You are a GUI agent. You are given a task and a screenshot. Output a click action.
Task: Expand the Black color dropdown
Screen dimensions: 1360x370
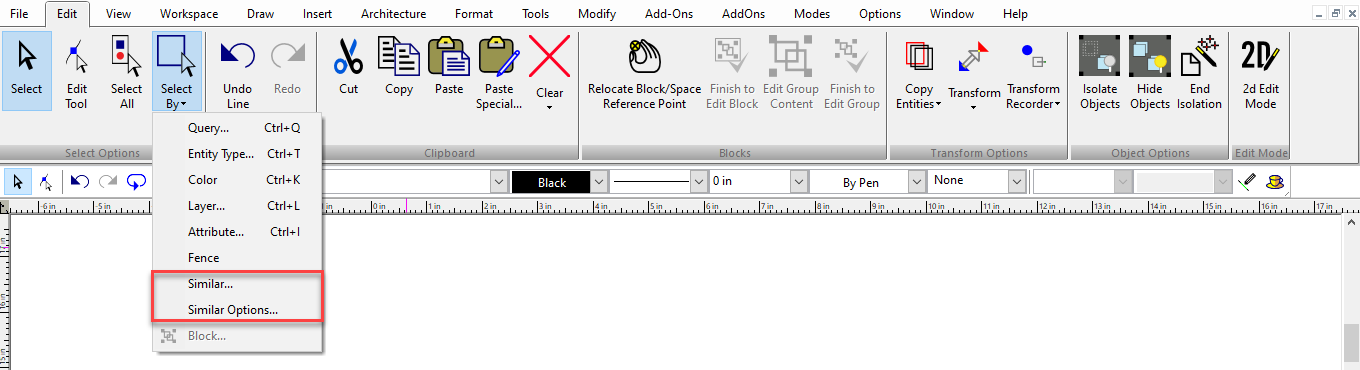click(599, 182)
